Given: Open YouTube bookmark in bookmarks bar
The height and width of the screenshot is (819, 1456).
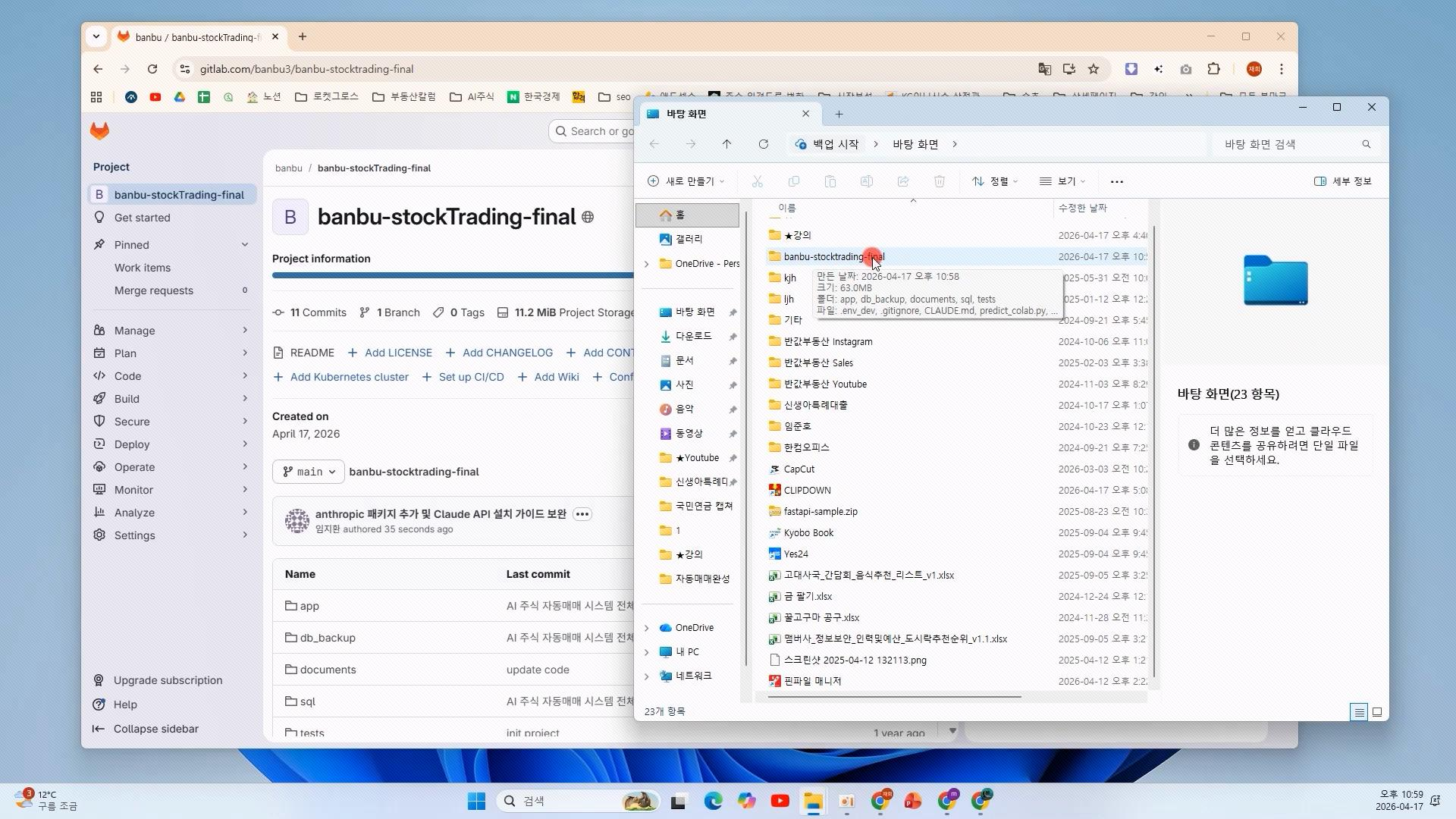Looking at the screenshot, I should point(155,97).
